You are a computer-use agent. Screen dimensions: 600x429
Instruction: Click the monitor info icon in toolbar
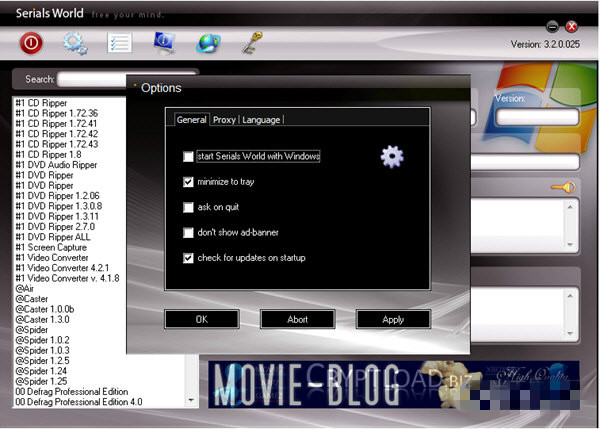coord(165,42)
